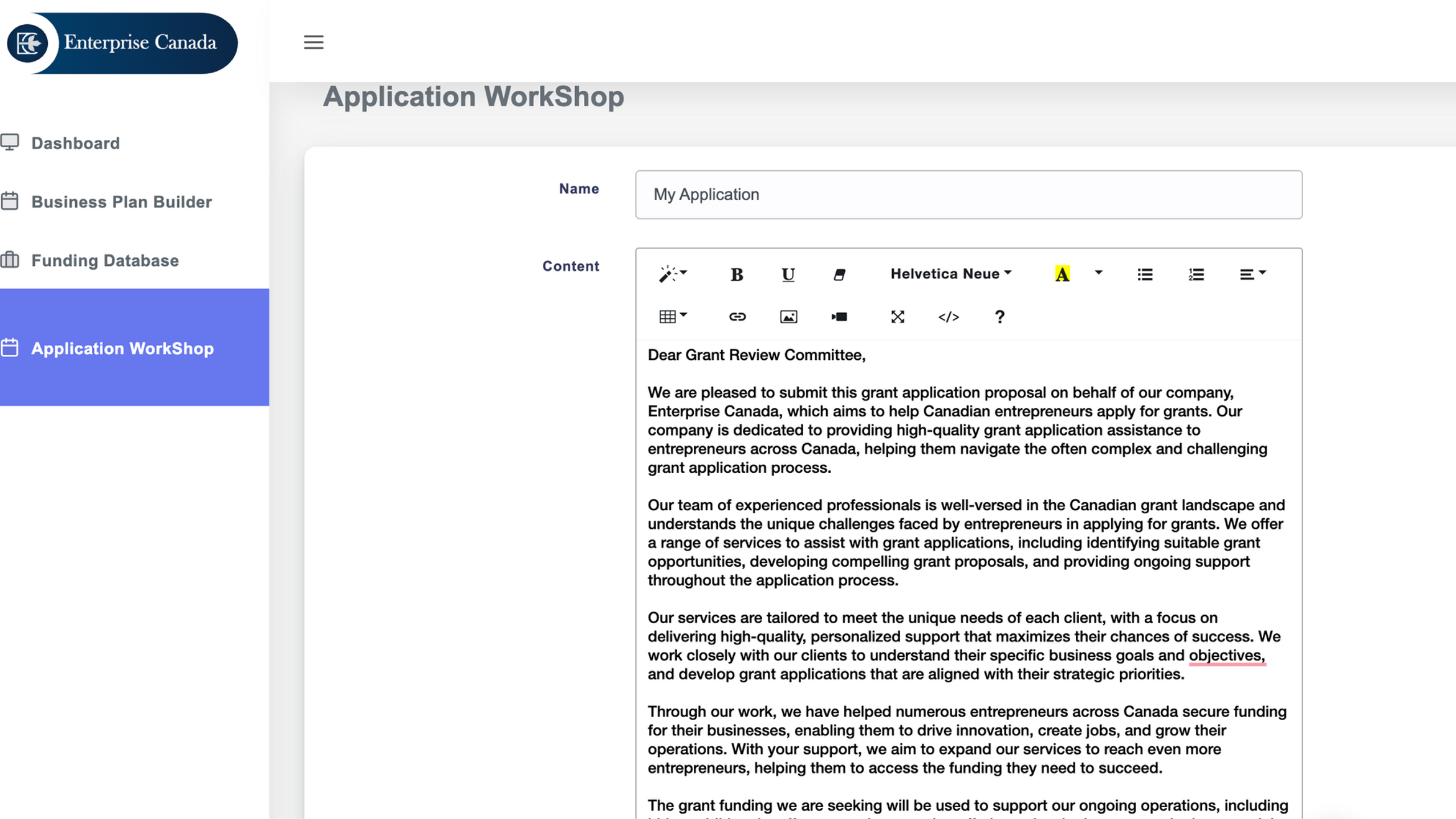Apply underline formatting

pyautogui.click(x=788, y=274)
